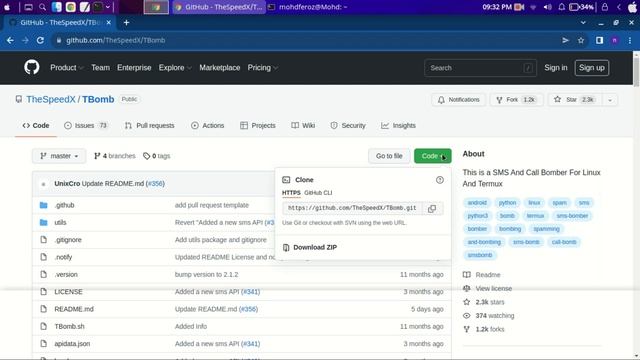This screenshot has width=640, height=360.
Task: Switch to the mohdferoz@Mohd terminal window
Action: pyautogui.click(x=309, y=7)
